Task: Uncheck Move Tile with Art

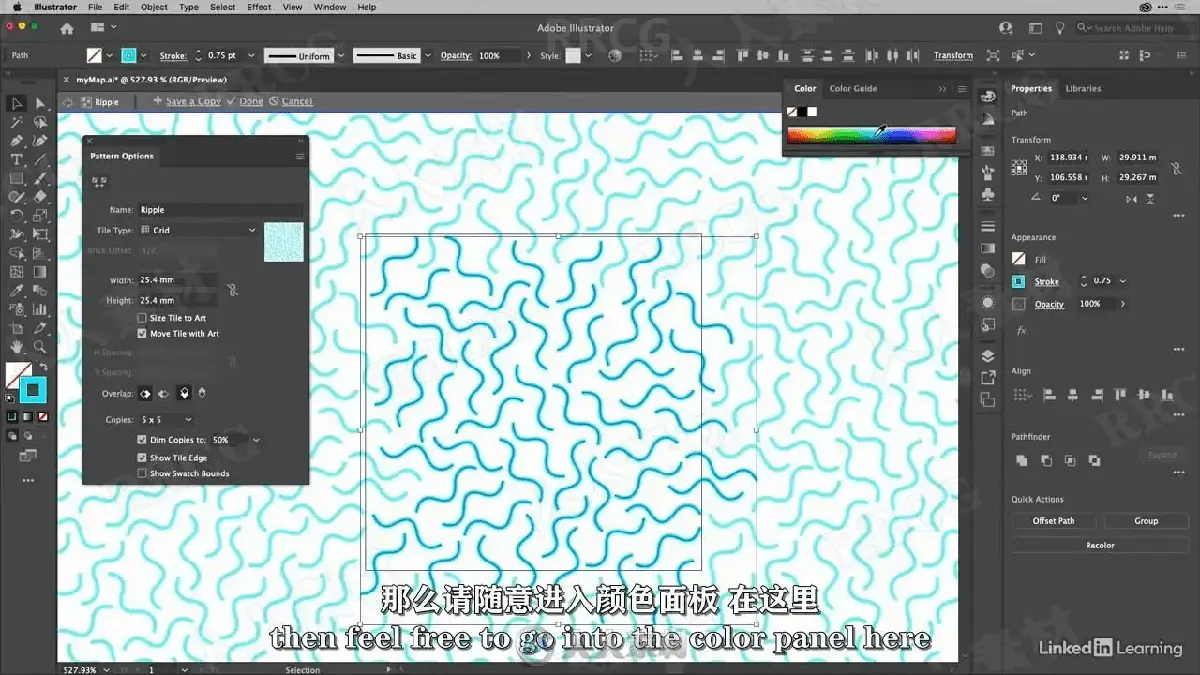Action: [x=141, y=333]
